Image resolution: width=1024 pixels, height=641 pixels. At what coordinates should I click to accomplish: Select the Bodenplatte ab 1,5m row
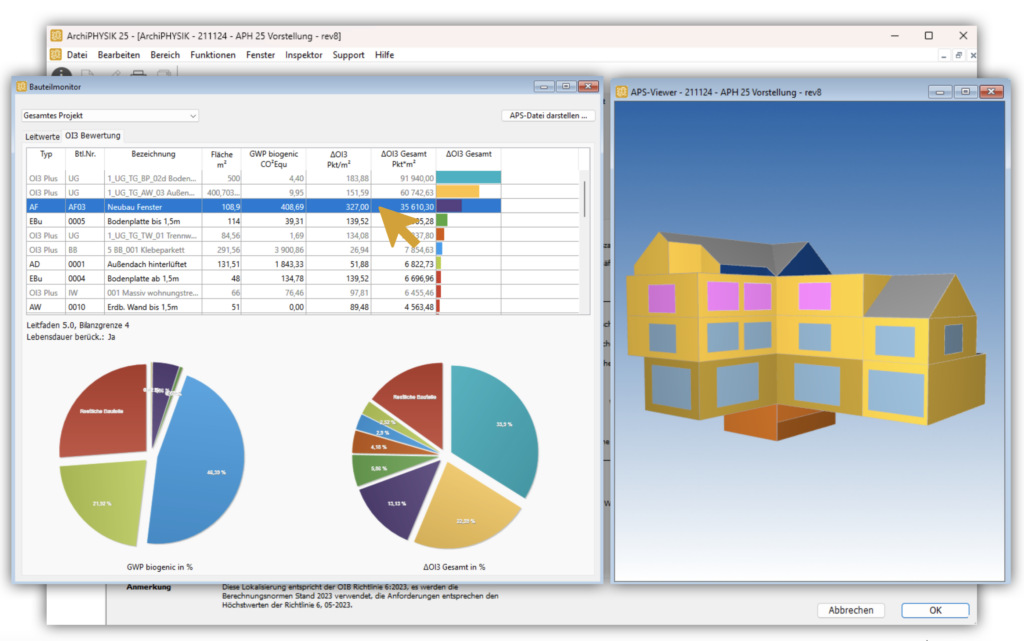(x=303, y=279)
